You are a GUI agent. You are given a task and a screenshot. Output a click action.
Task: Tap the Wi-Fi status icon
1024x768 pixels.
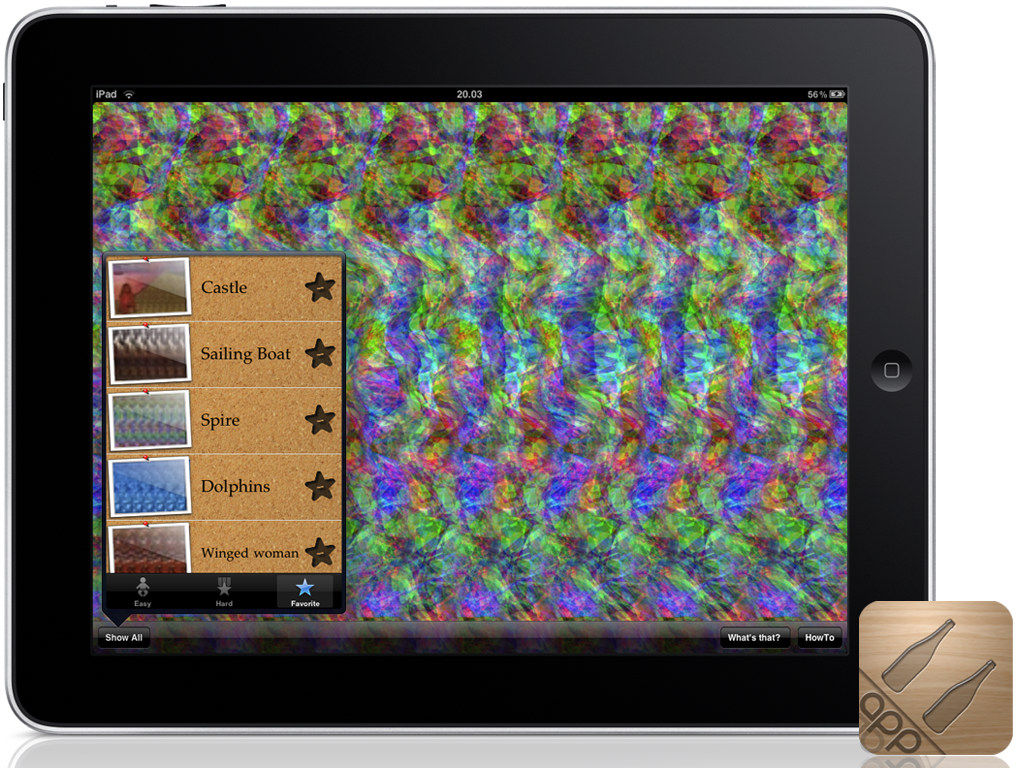click(129, 95)
